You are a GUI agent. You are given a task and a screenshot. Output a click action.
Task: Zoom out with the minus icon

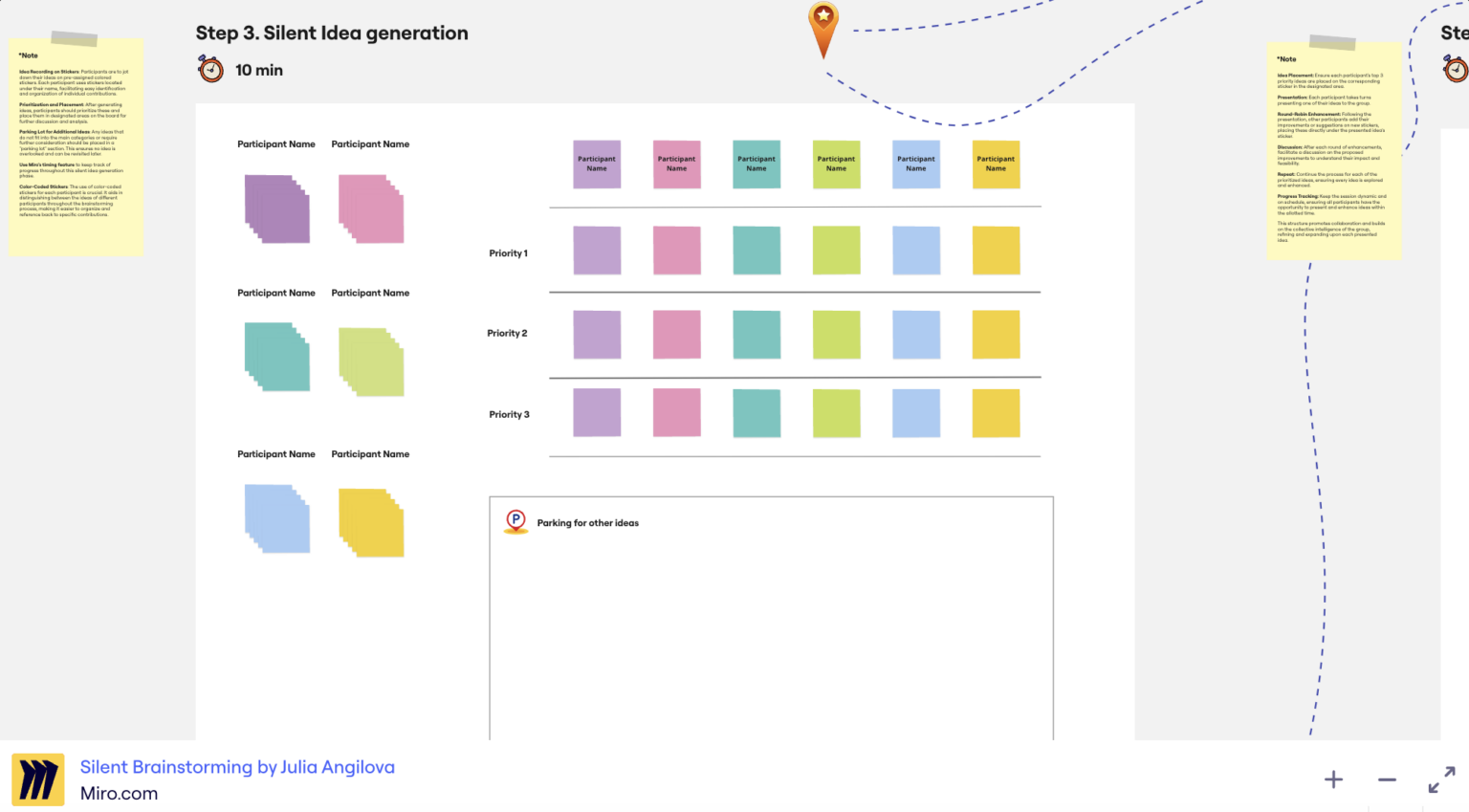[x=1387, y=779]
